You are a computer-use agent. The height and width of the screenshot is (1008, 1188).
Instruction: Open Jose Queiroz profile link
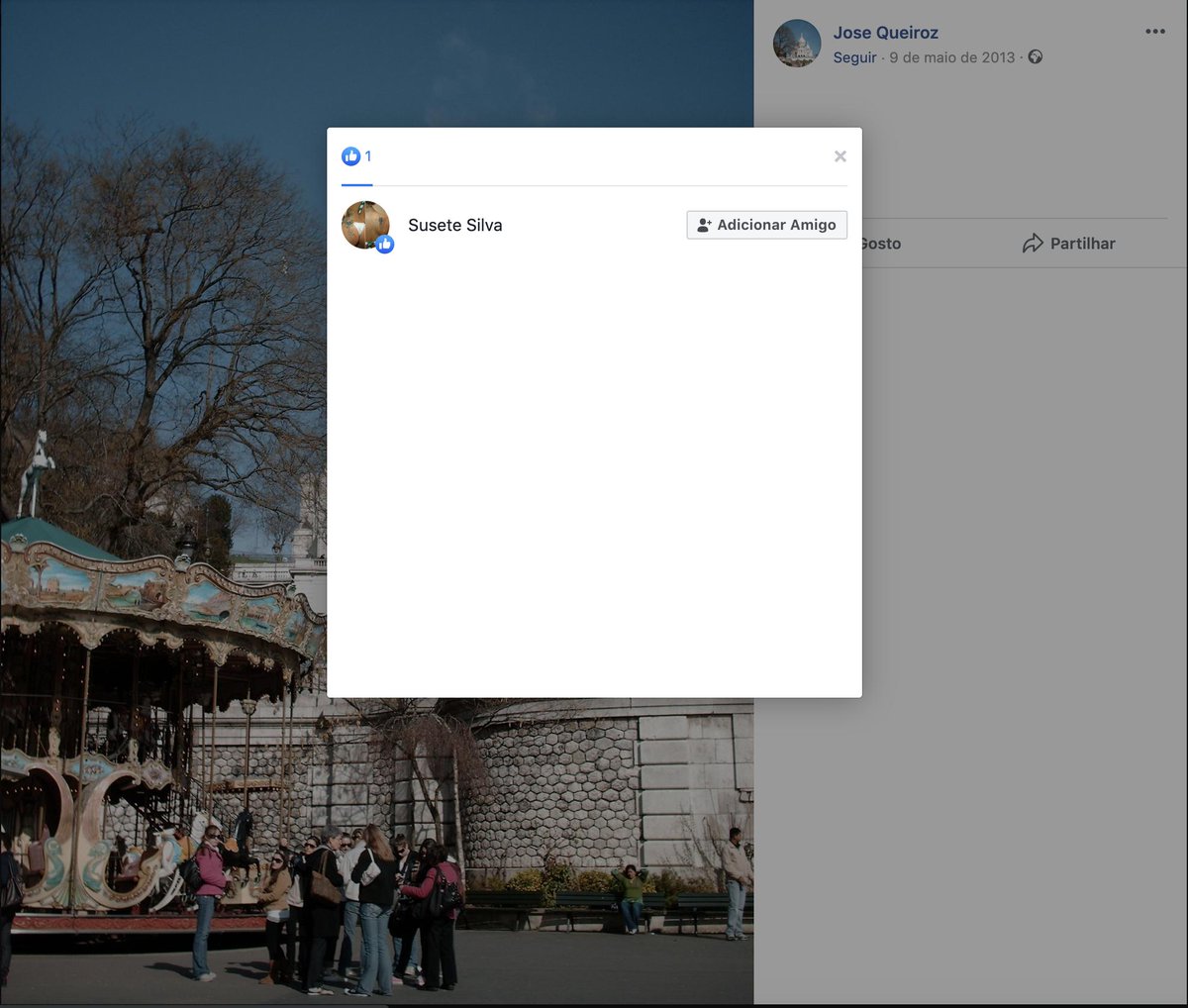886,33
